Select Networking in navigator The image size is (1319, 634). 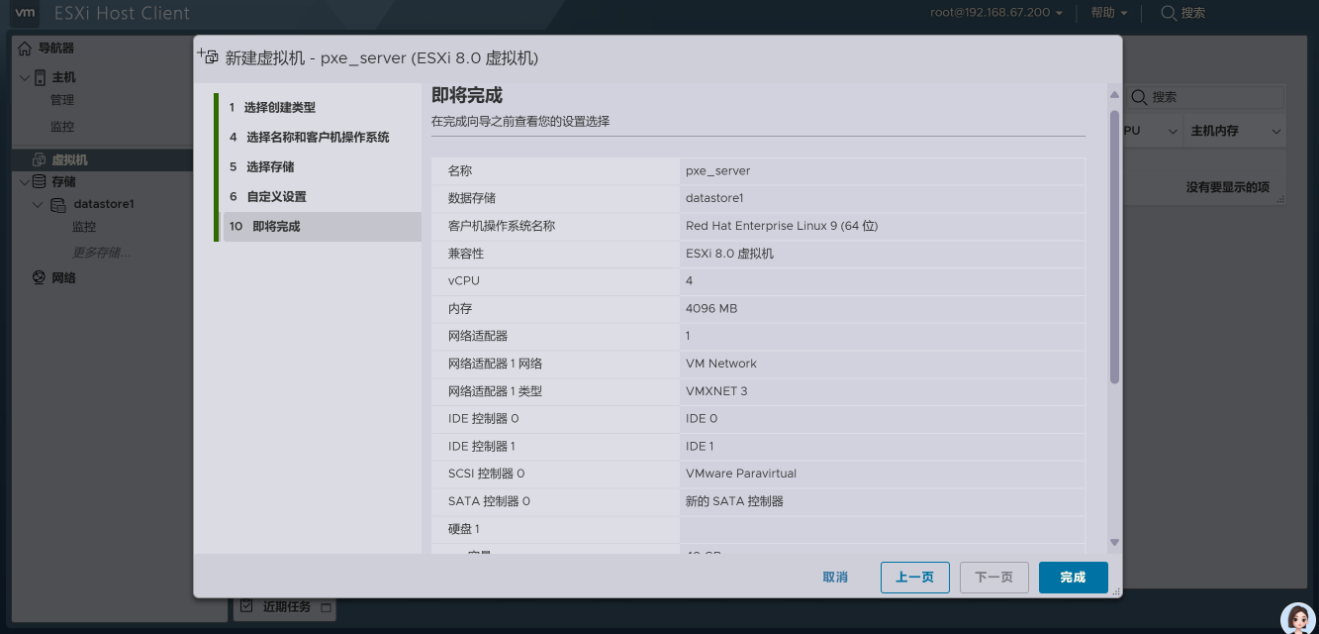click(63, 278)
